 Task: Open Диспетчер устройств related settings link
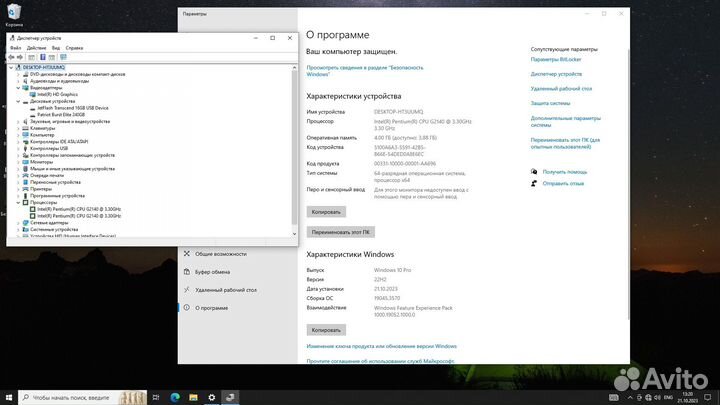pos(556,74)
